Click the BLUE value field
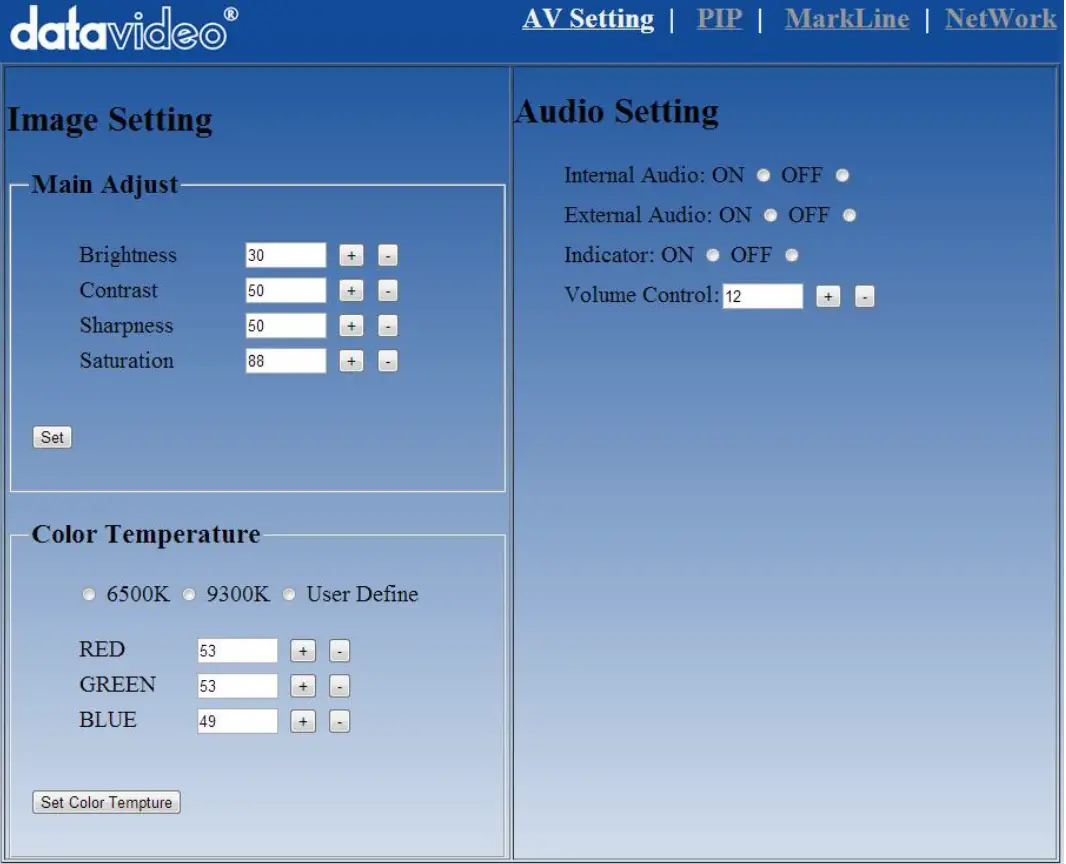This screenshot has height=864, width=1066. 237,722
